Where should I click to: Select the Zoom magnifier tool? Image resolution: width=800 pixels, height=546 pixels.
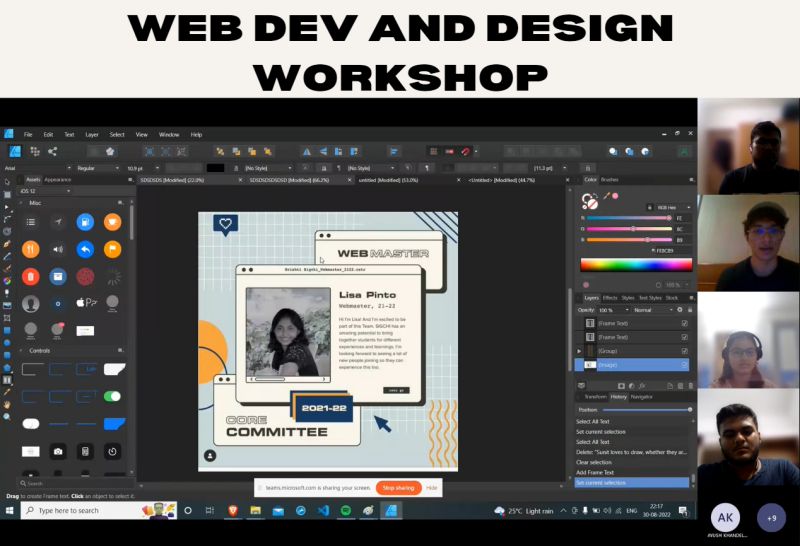7,417
